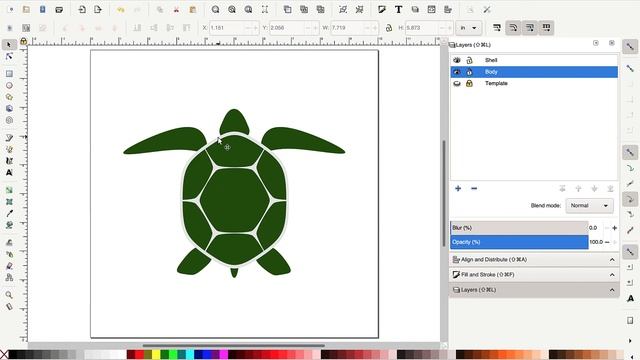
Task: Click the layer lower down-arrow button
Action: point(594,189)
